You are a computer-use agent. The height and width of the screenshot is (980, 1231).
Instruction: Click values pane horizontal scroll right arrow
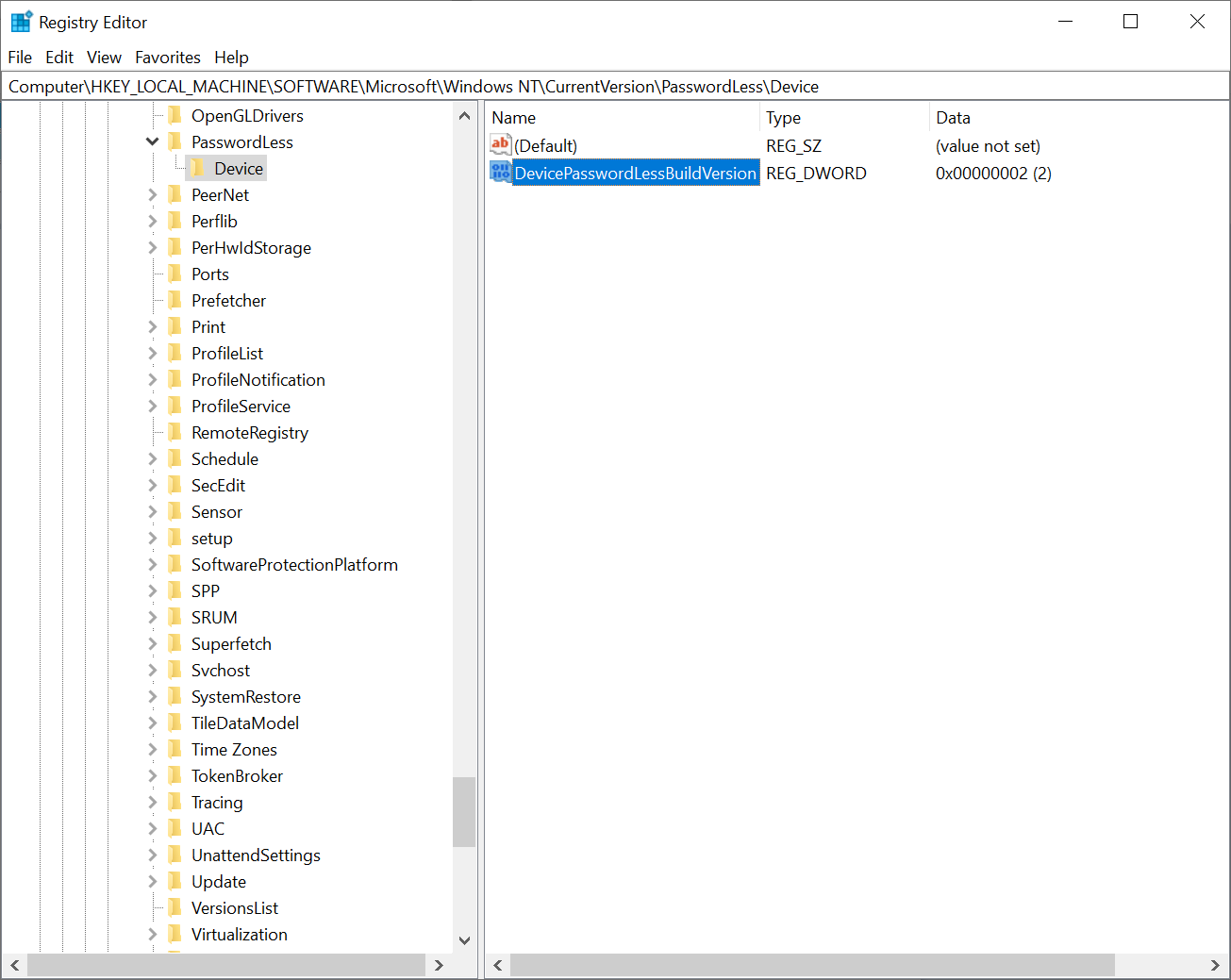pyautogui.click(x=1215, y=965)
